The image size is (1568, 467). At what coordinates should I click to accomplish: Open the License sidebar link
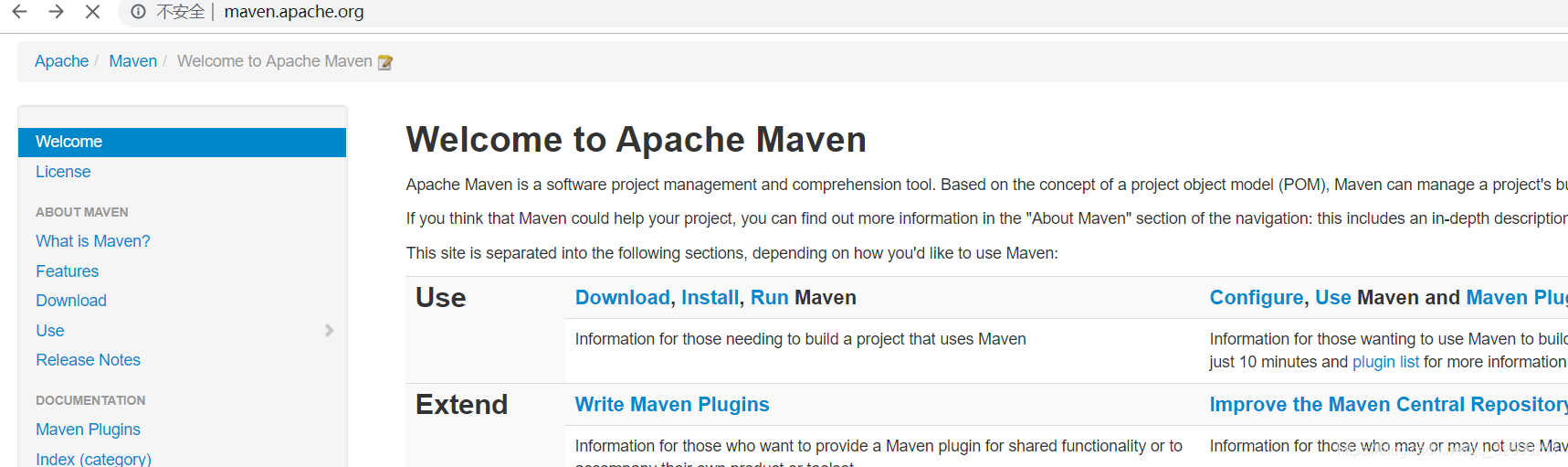pos(63,172)
